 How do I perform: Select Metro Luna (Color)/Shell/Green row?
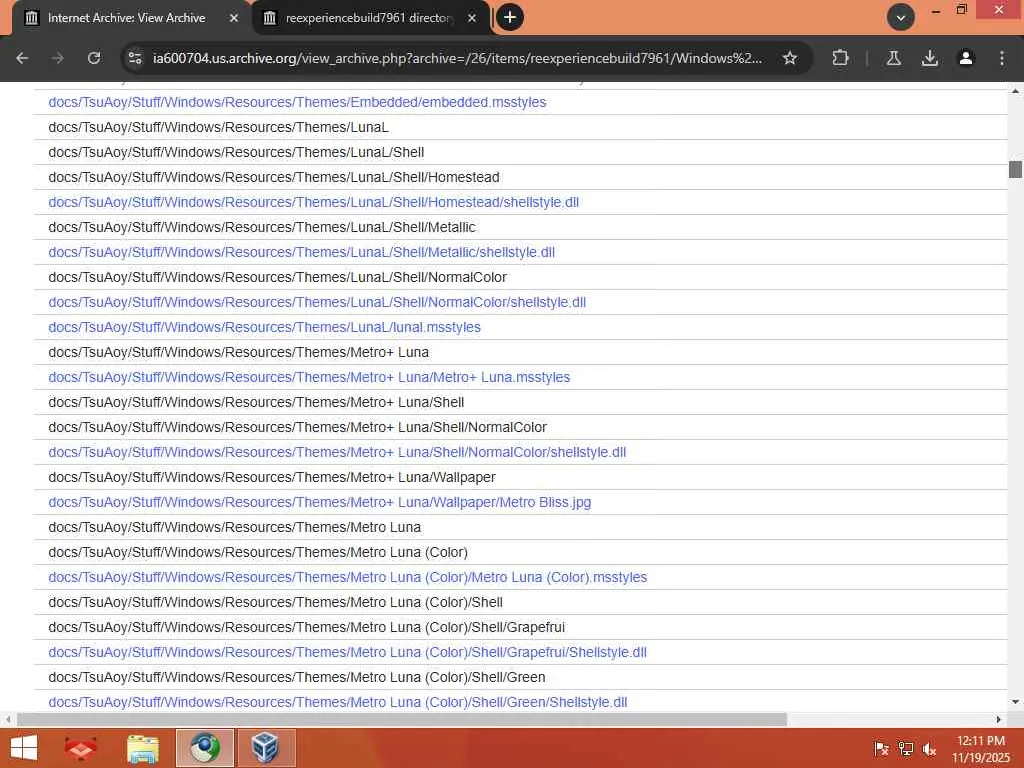click(x=520, y=677)
